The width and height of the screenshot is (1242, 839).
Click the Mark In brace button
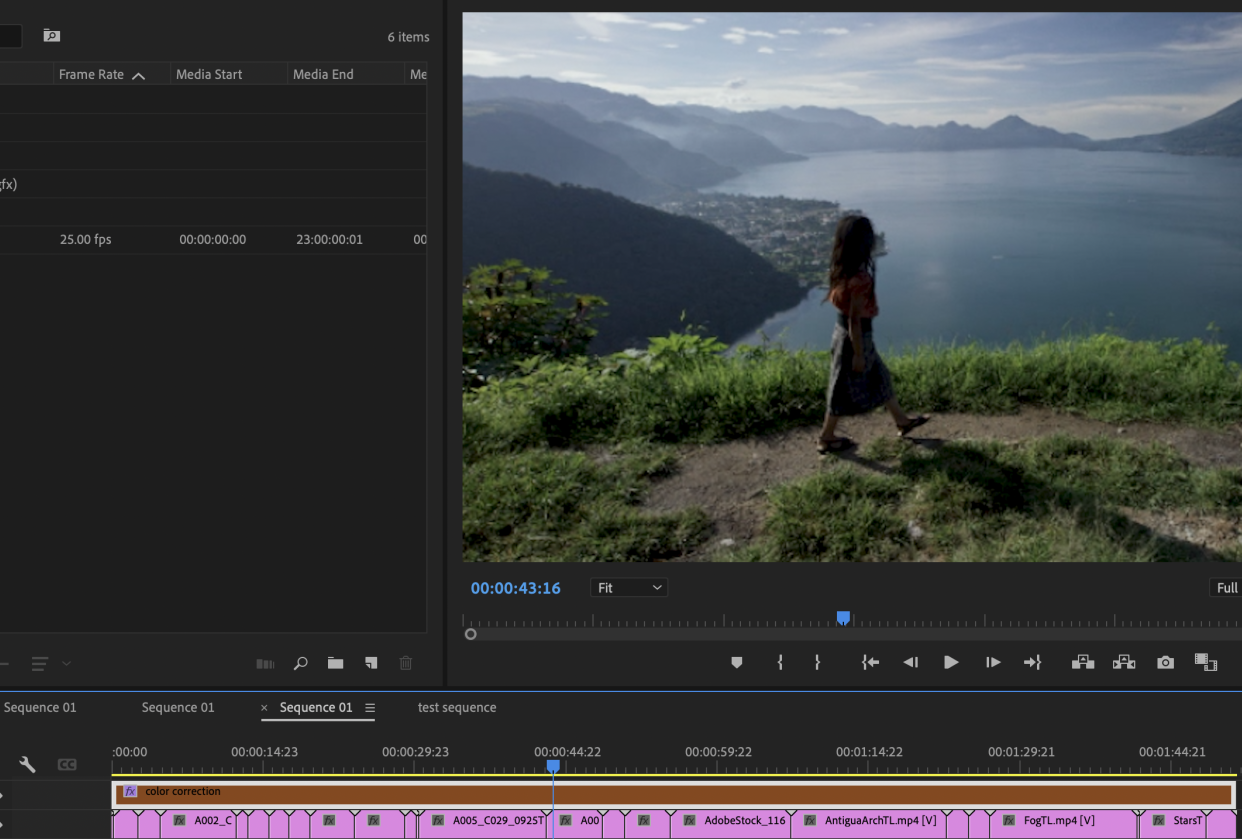(x=780, y=662)
